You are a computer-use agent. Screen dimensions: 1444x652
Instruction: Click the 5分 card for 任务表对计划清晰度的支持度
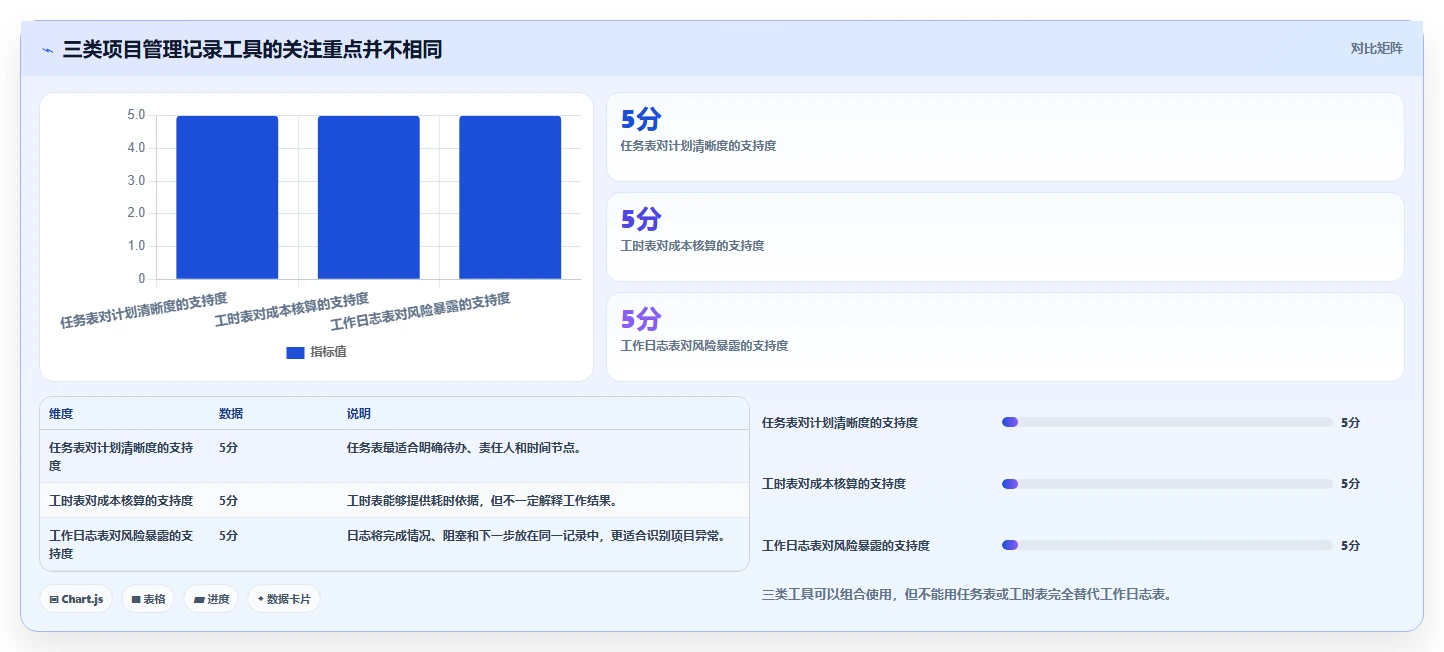[x=1005, y=137]
